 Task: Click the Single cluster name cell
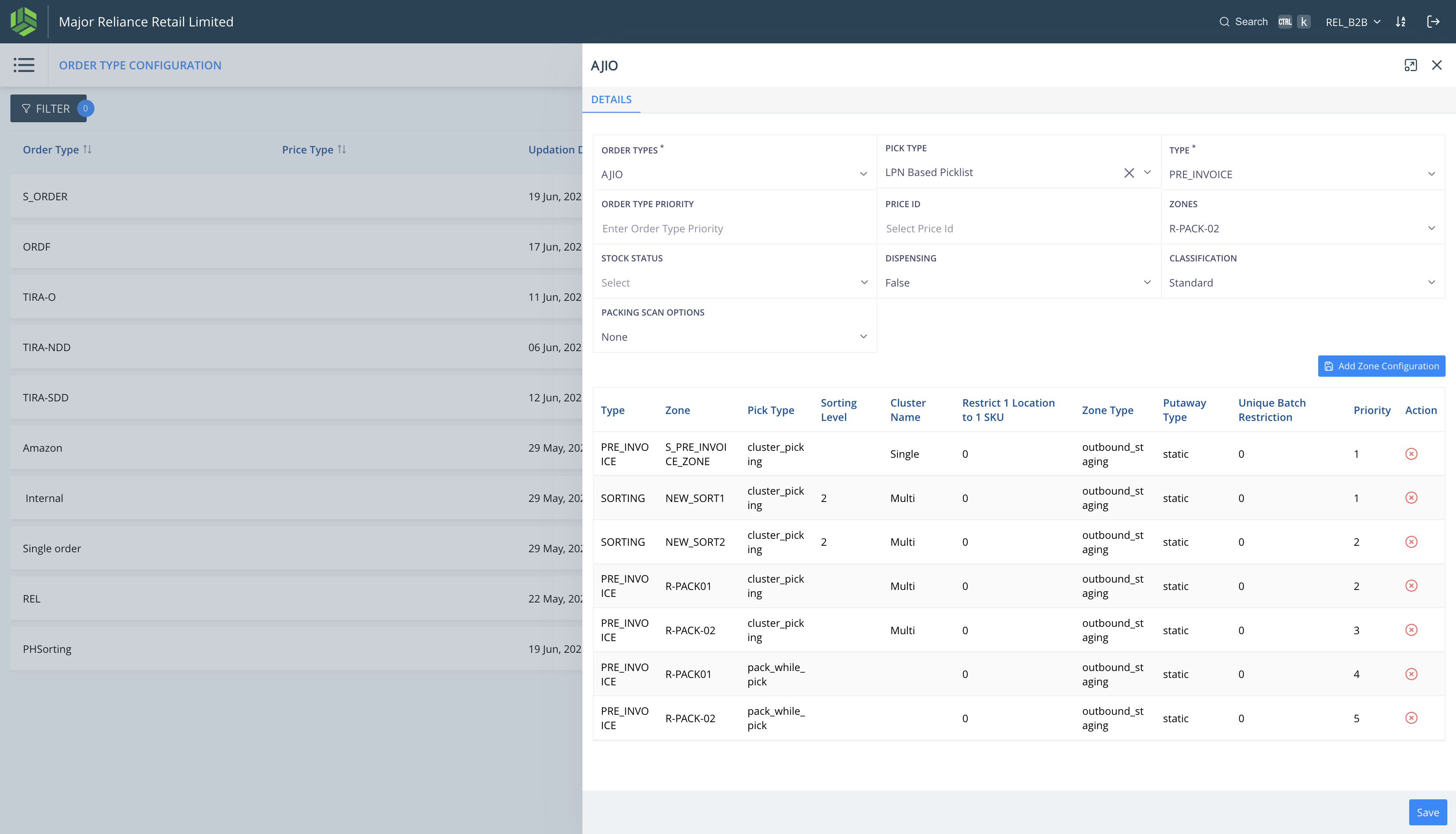(x=904, y=454)
